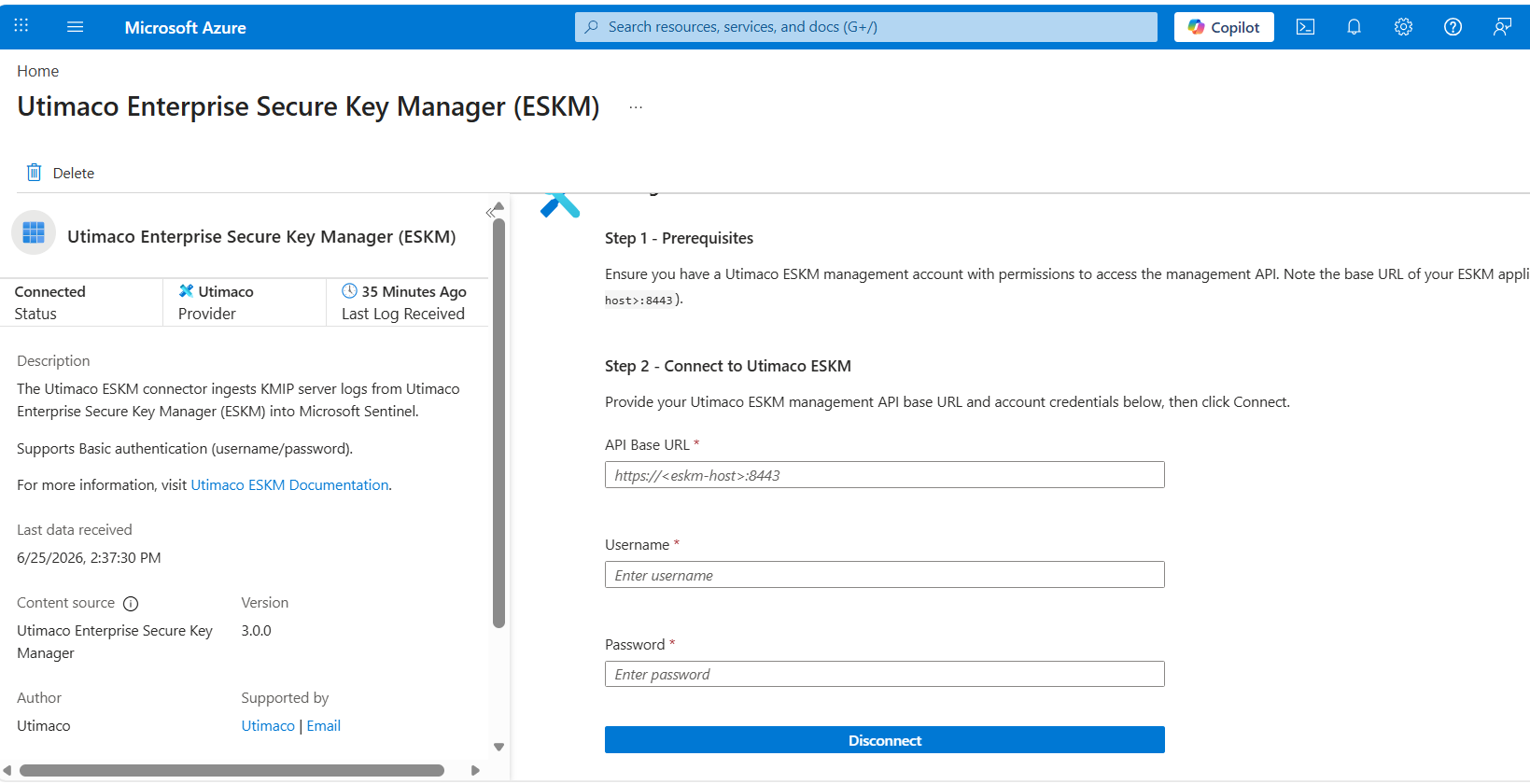Open the Azure app launcher grid

pyautogui.click(x=21, y=26)
